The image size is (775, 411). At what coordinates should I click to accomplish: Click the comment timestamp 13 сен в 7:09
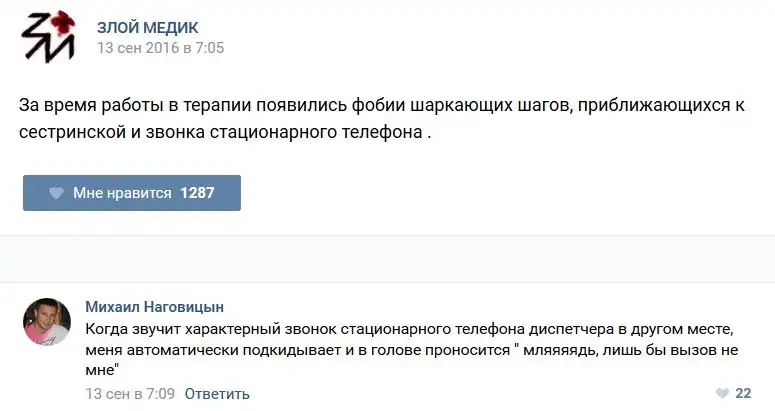click(x=128, y=393)
